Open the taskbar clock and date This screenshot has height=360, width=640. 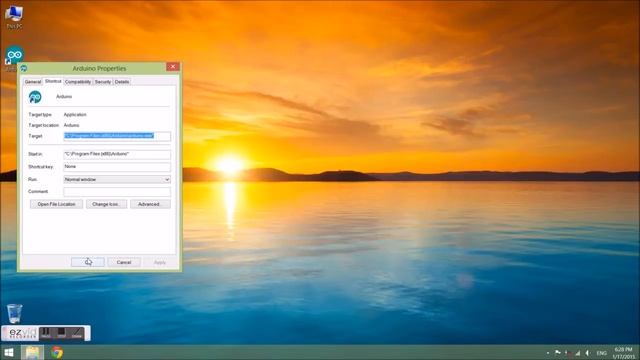coord(623,353)
